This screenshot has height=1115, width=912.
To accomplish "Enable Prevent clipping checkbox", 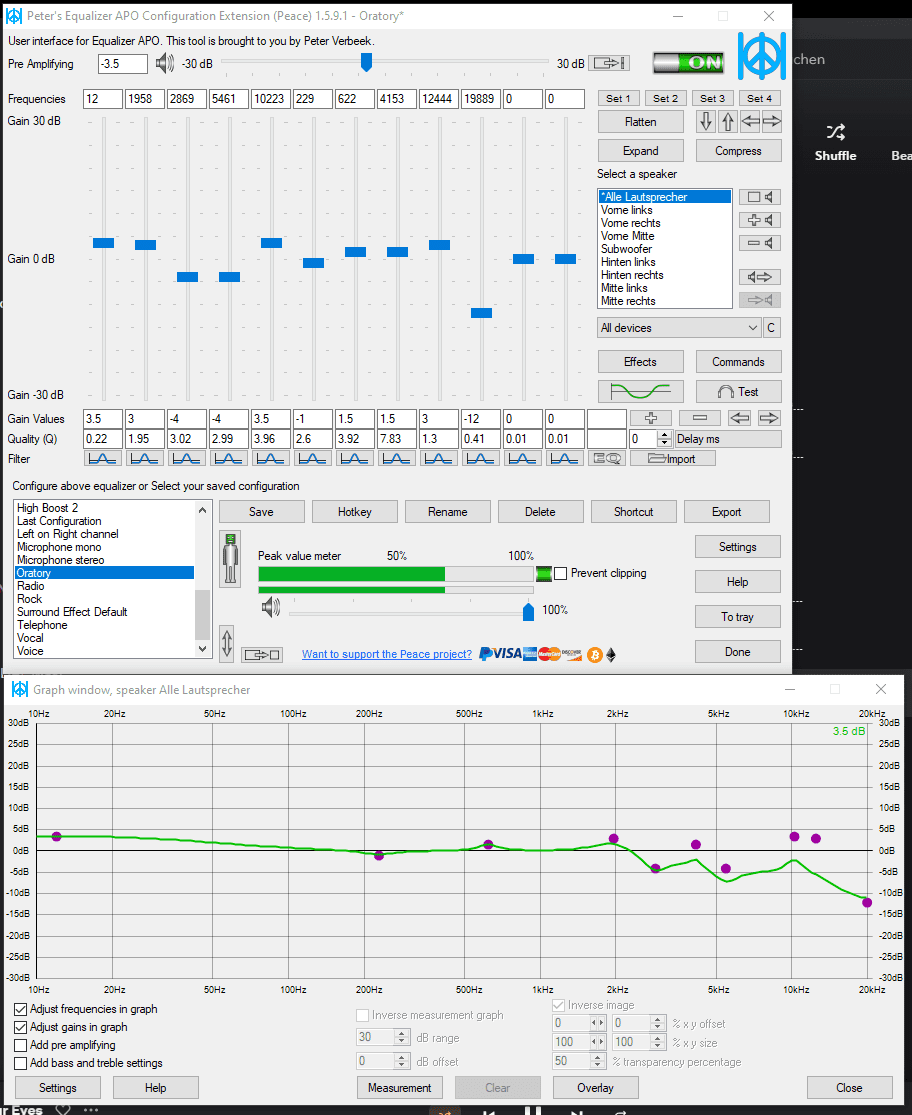I will click(561, 573).
